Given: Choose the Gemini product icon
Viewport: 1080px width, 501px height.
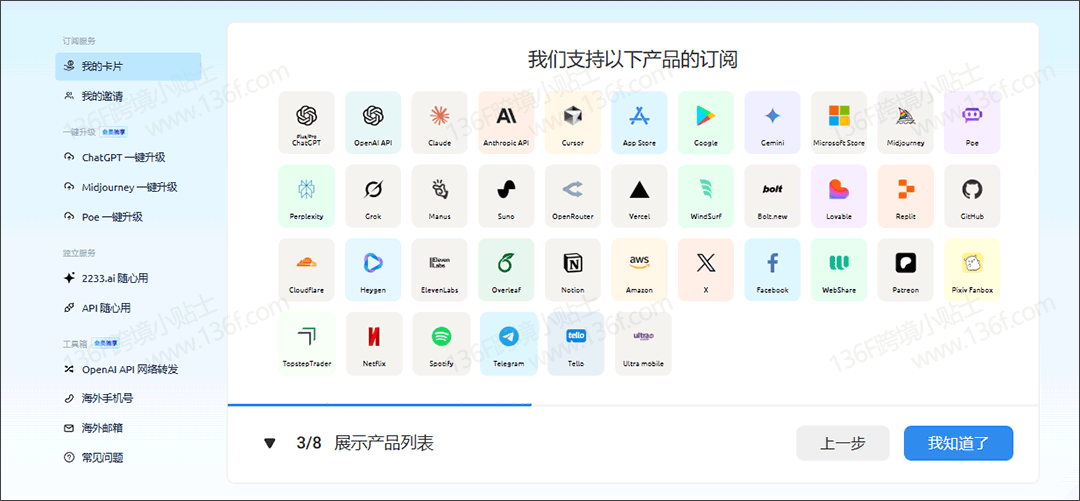Looking at the screenshot, I should coord(772,116).
